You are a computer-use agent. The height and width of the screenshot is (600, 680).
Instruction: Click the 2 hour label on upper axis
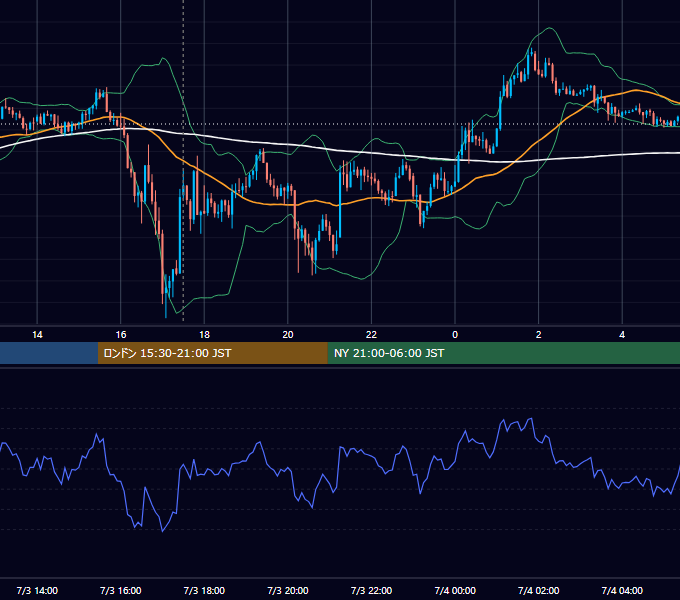tap(539, 335)
